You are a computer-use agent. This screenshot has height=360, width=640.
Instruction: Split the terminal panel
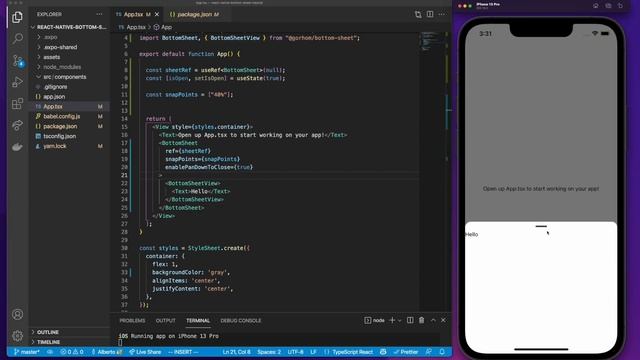410,320
